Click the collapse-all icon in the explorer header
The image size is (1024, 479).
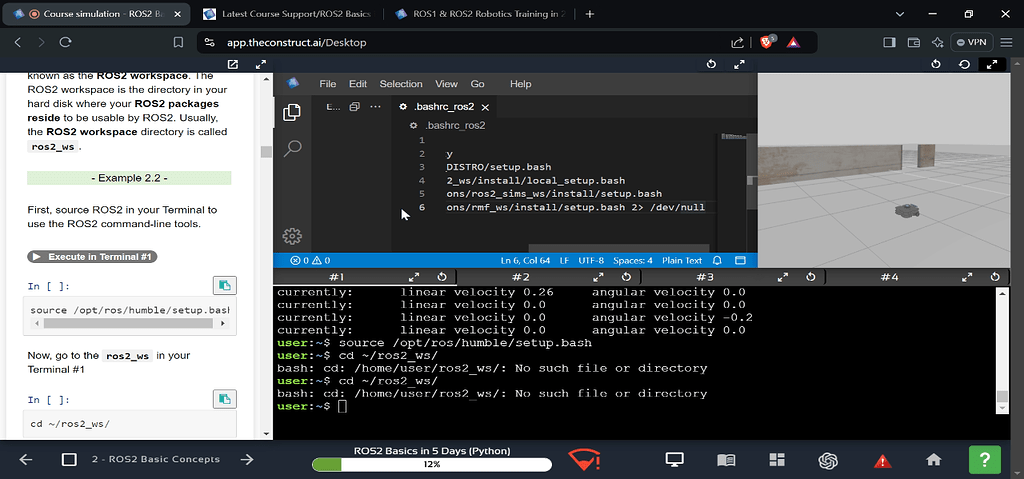point(355,107)
